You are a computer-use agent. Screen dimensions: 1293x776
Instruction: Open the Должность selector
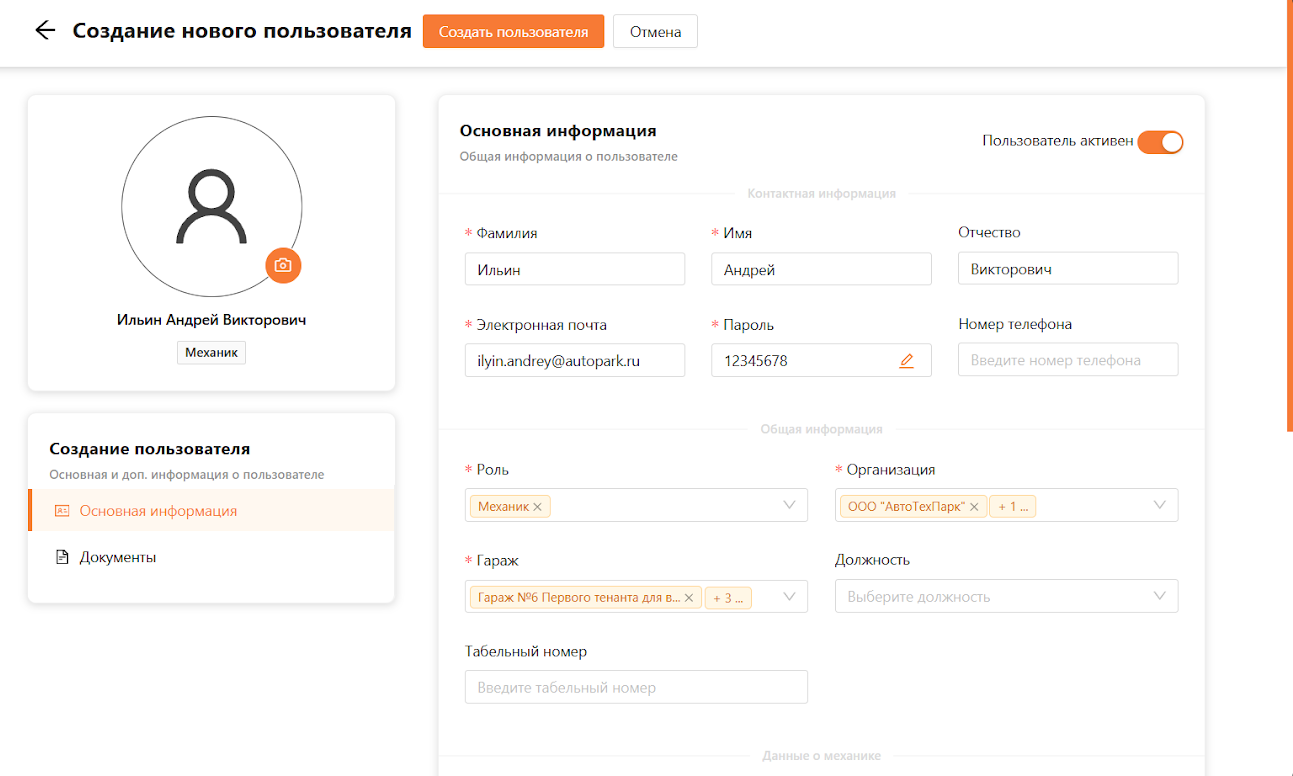[x=1006, y=597]
